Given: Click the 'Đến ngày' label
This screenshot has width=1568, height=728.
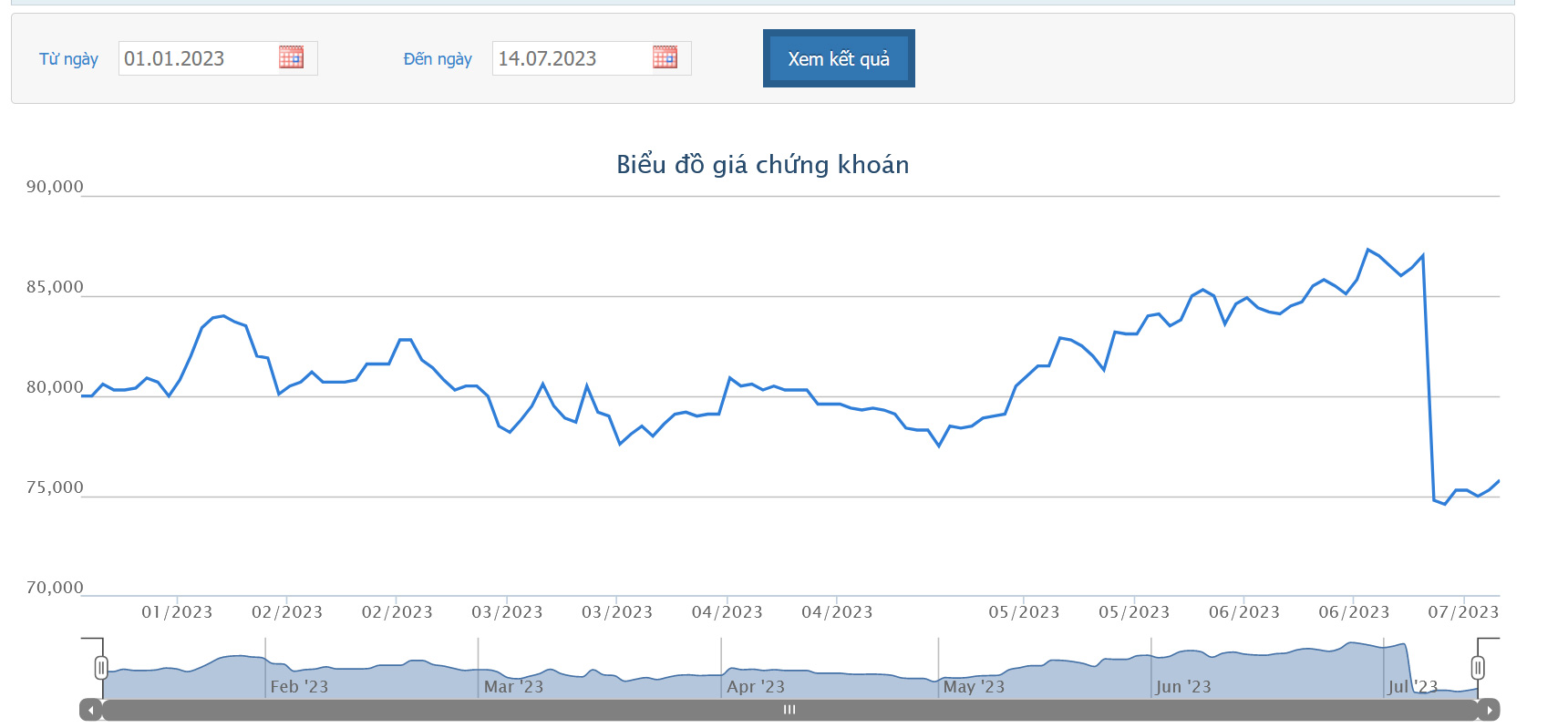Looking at the screenshot, I should tap(438, 59).
